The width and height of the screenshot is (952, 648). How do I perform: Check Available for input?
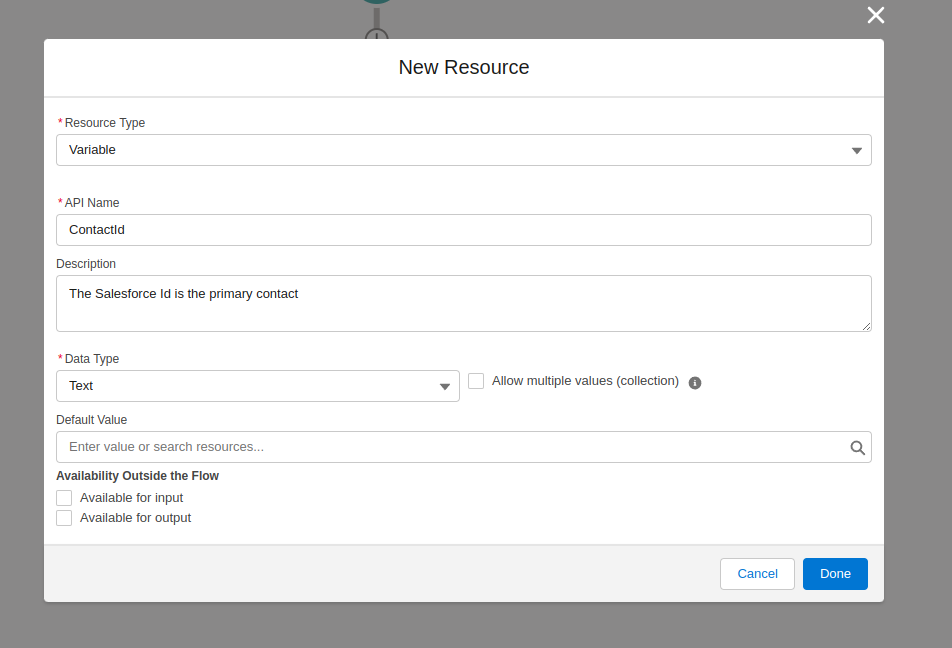64,497
